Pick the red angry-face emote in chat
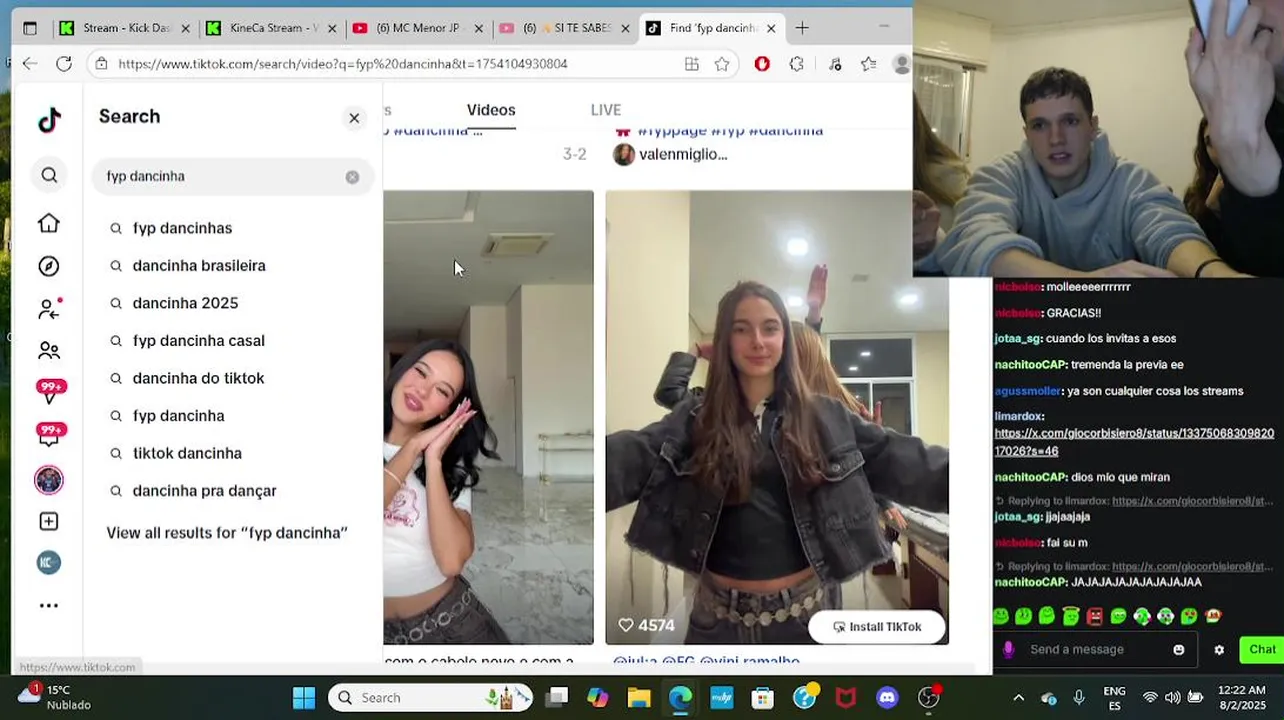The width and height of the screenshot is (1284, 720). click(x=1094, y=616)
